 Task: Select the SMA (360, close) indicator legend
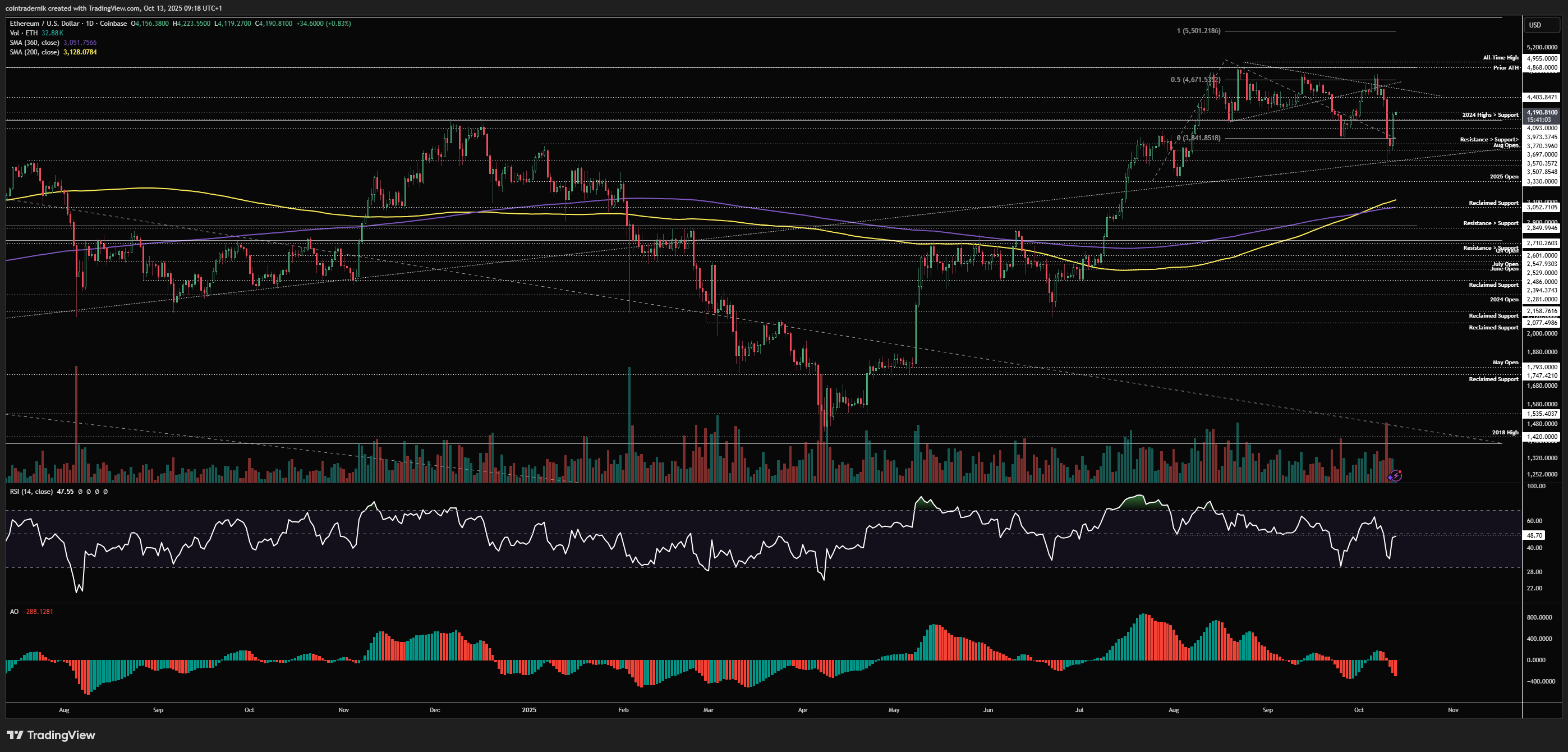(x=35, y=43)
